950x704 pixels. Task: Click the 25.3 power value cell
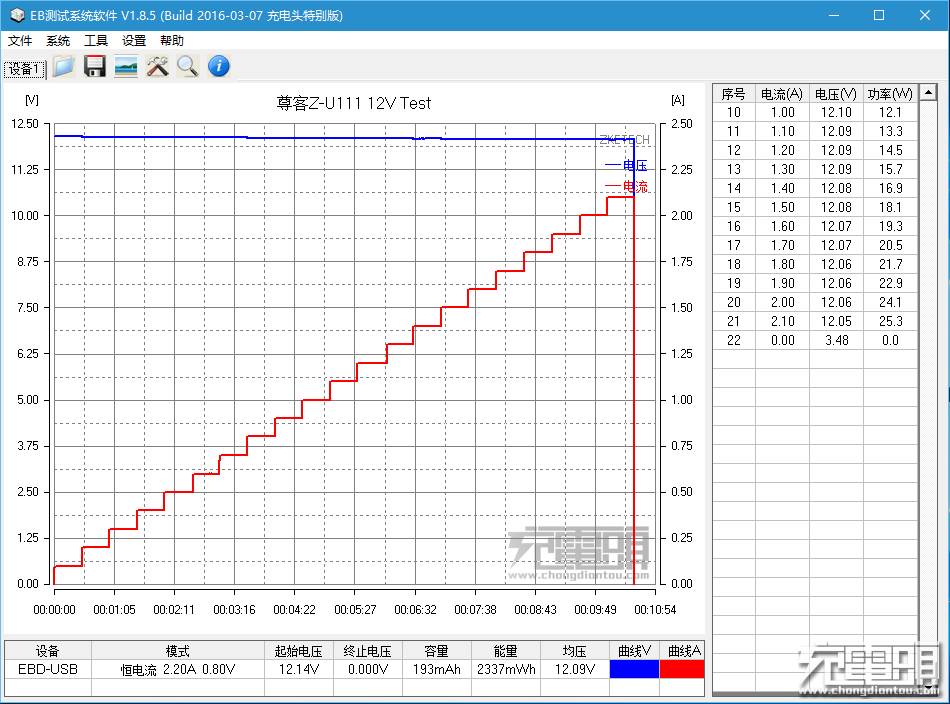click(x=890, y=321)
